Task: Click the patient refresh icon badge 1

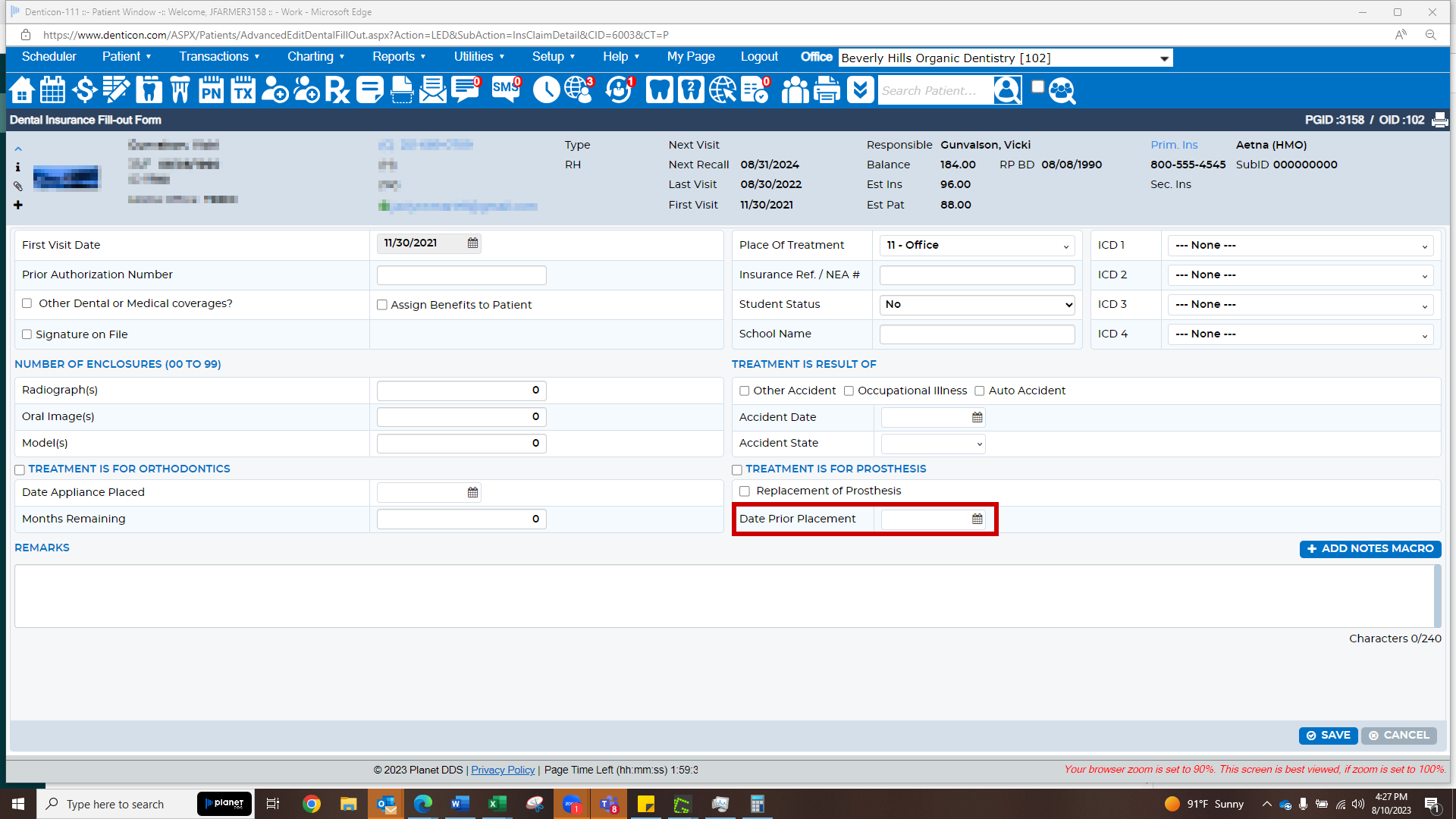Action: click(620, 90)
